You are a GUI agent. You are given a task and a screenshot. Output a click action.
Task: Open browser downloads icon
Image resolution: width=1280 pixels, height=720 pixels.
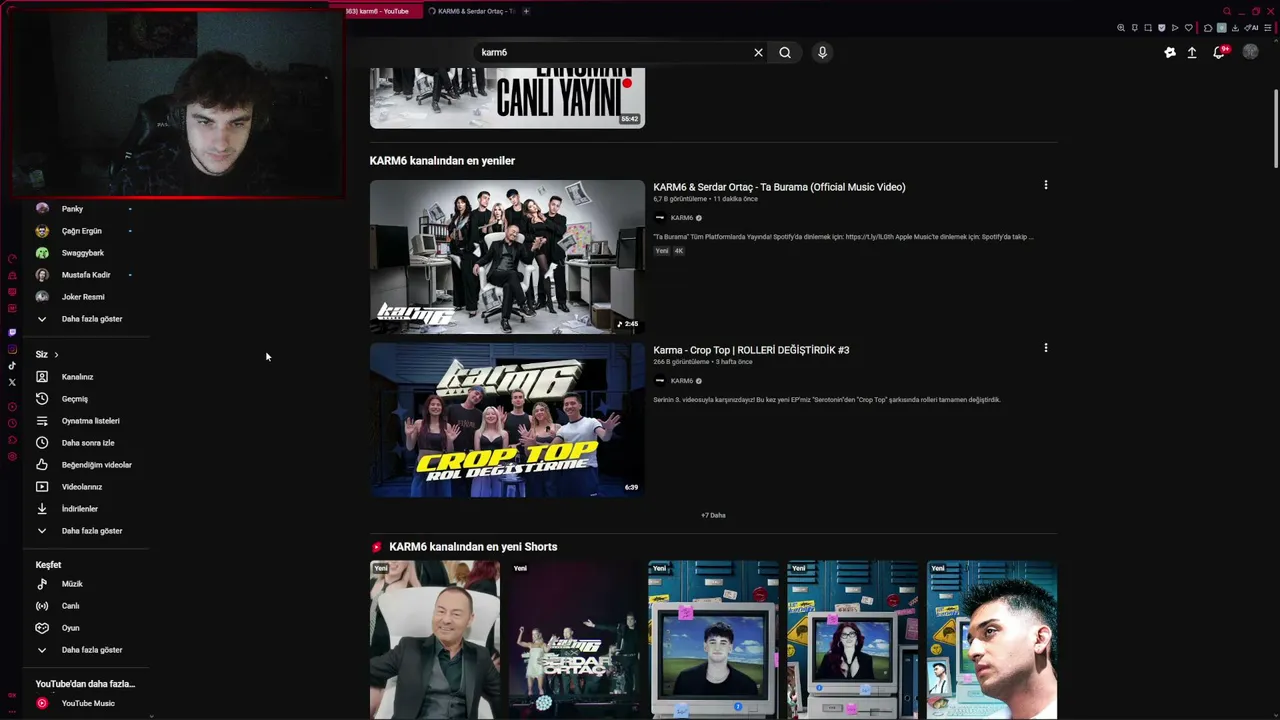pos(1236,28)
